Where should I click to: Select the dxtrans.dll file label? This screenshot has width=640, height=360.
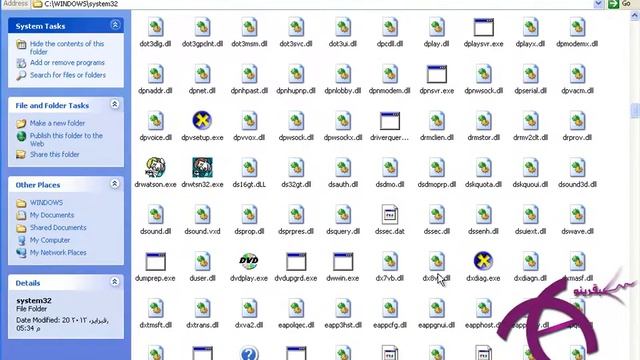[x=202, y=325]
